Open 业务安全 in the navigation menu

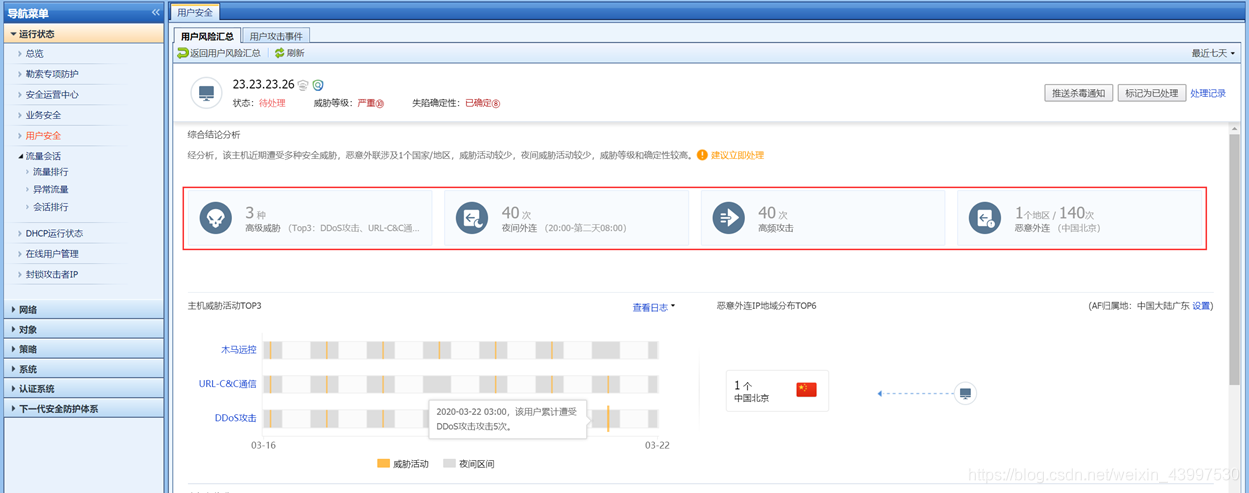tap(43, 115)
